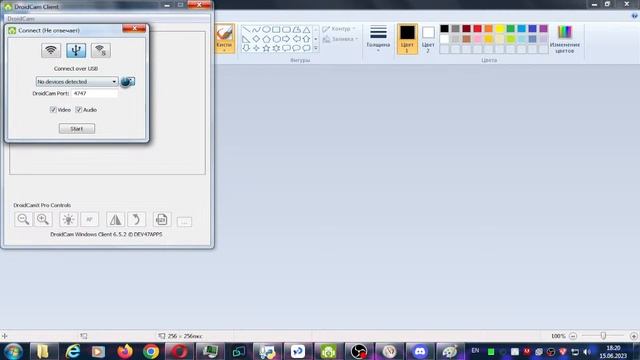Click the mirror flip control
640x360 pixels.
point(116,220)
